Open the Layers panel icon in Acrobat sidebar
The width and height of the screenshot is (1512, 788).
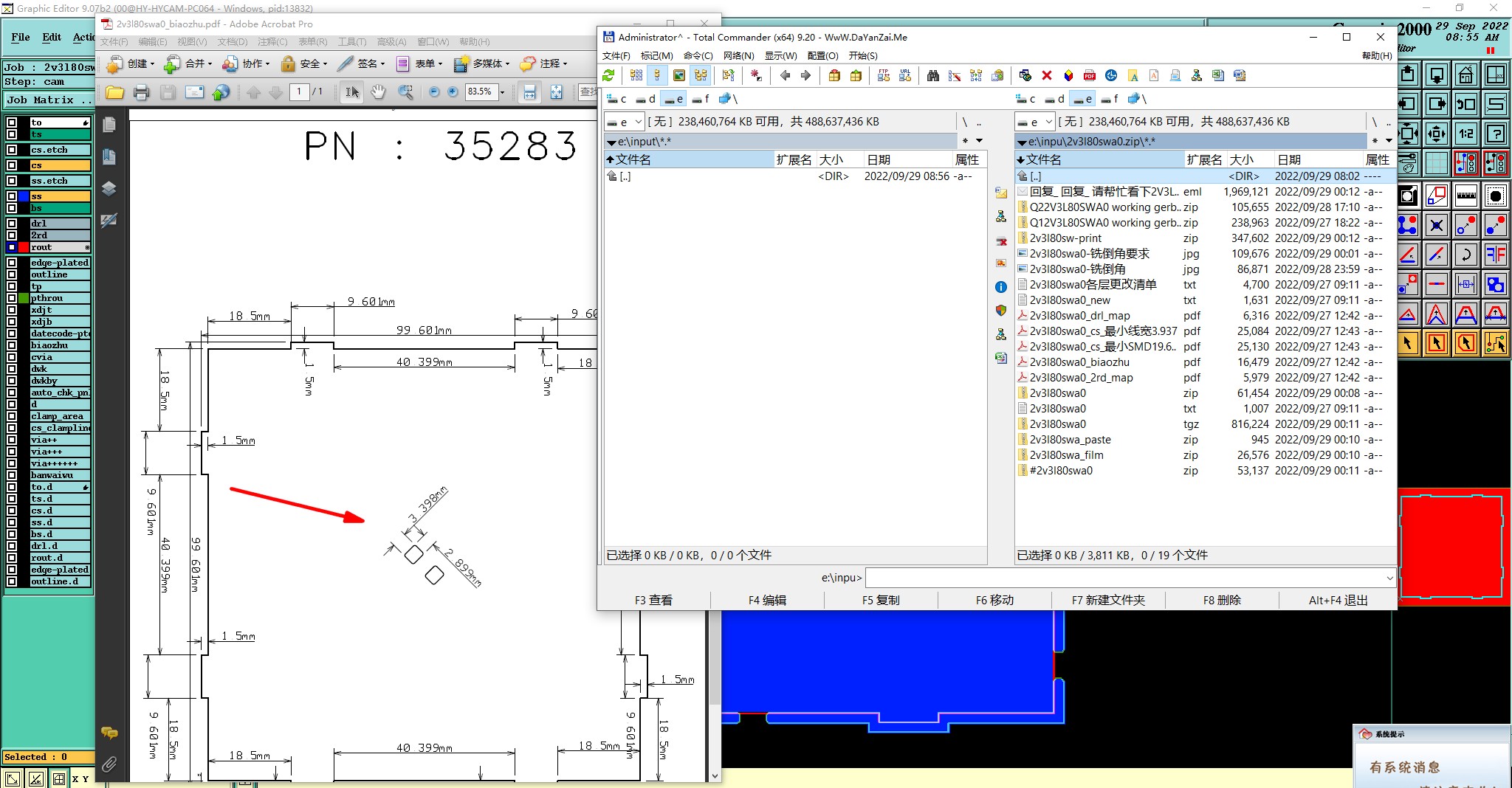109,189
